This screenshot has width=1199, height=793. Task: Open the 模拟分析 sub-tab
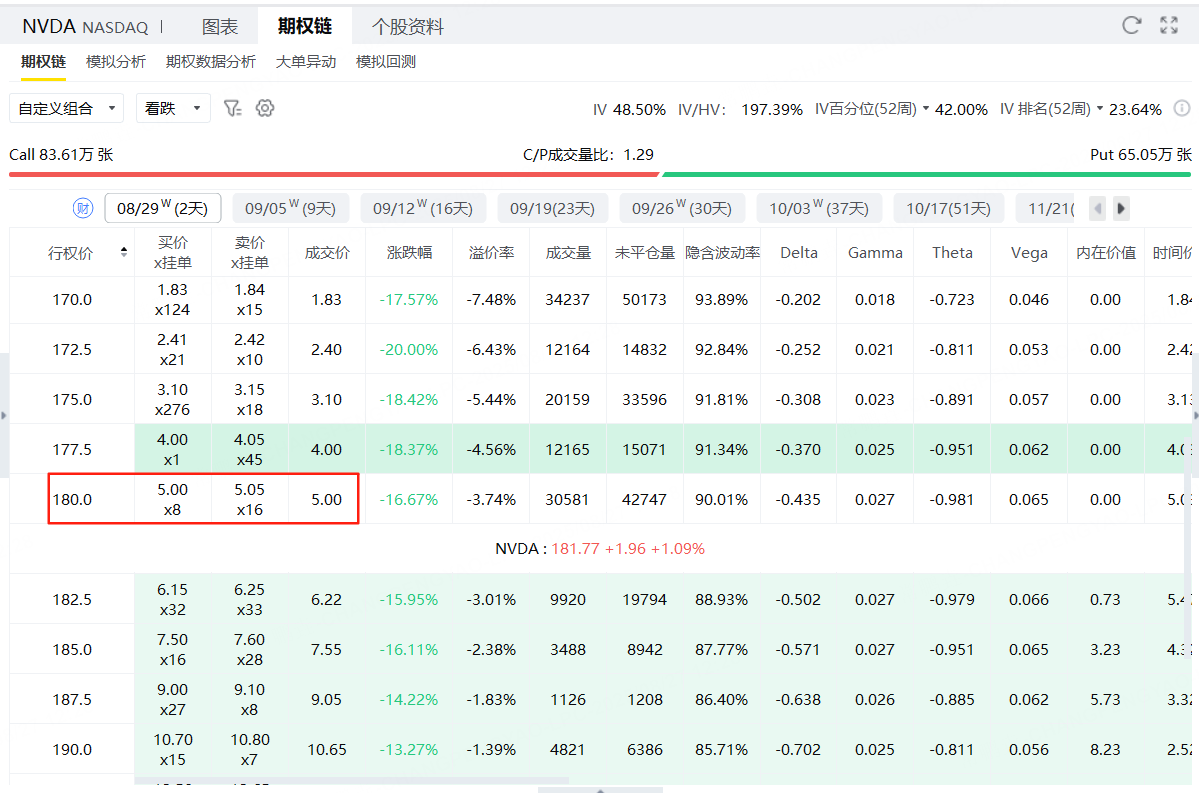[x=115, y=62]
